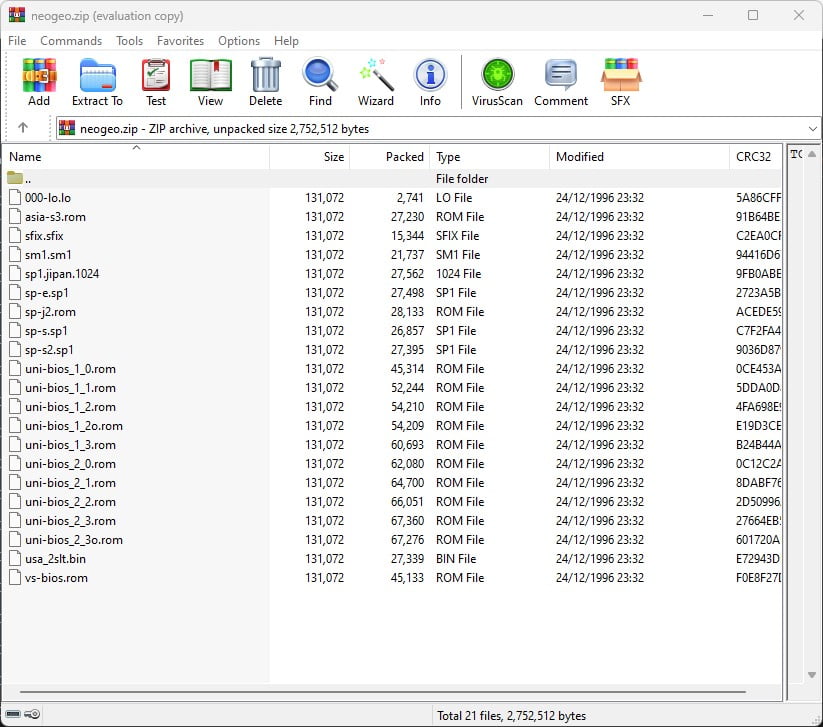Click the Delete trash can icon
Viewport: 823px width, 727px height.
coord(266,75)
